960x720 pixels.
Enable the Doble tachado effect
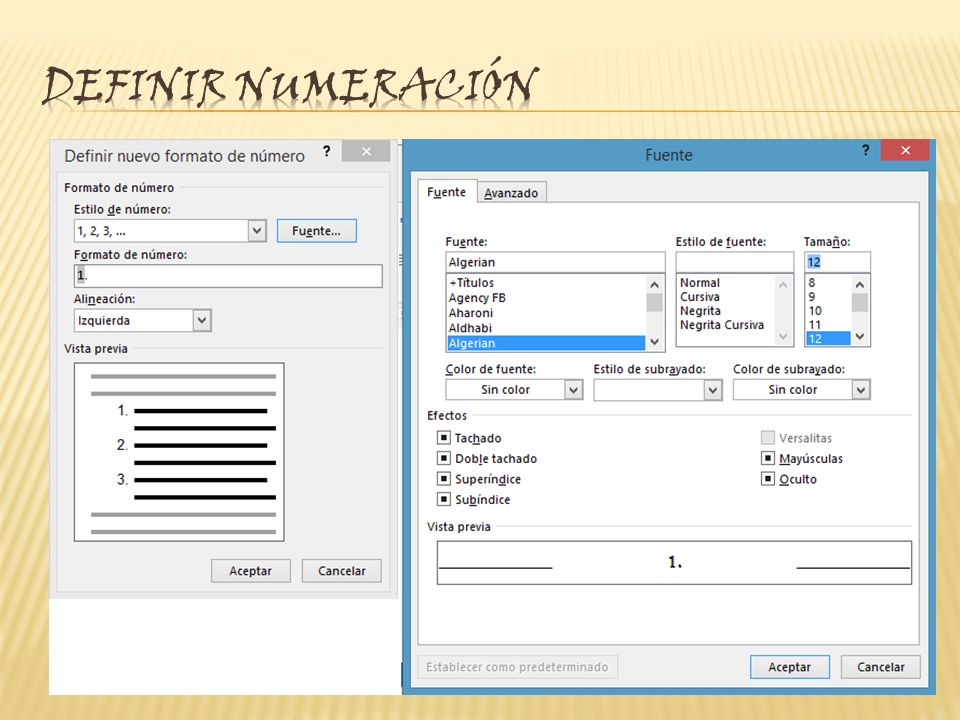click(x=444, y=459)
